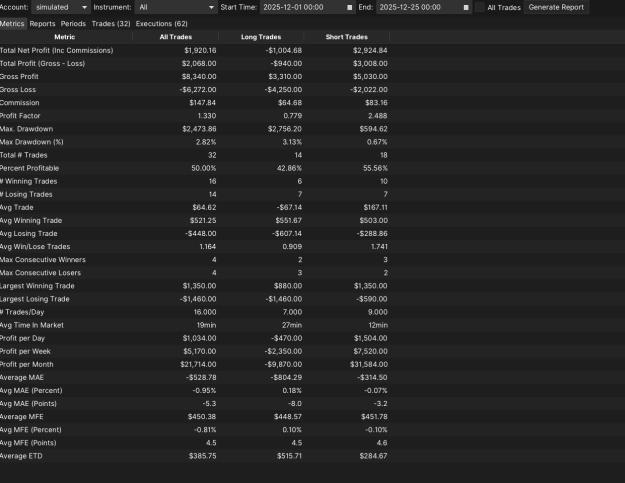Image resolution: width=625 pixels, height=483 pixels.
Task: Select the Avg MAE (Percent) row label
Action: coord(31,391)
